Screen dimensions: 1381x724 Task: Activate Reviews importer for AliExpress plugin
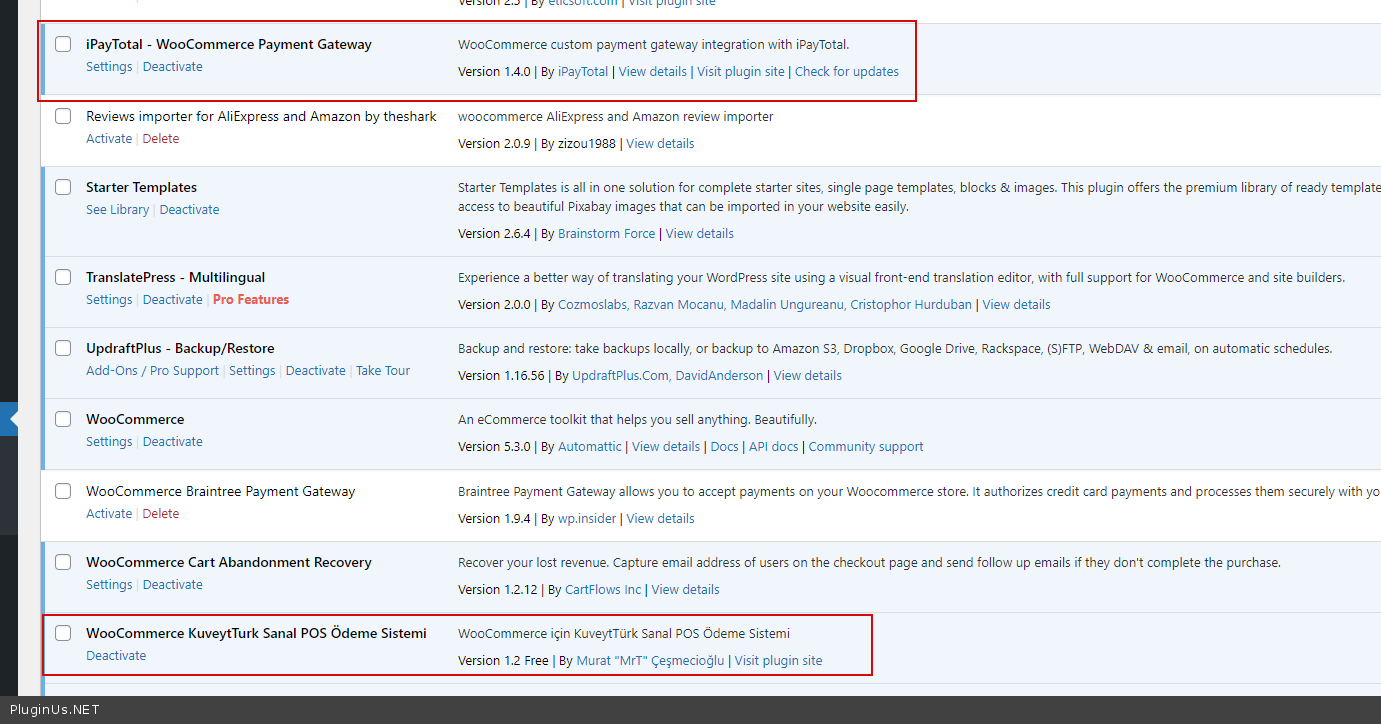pyautogui.click(x=109, y=139)
